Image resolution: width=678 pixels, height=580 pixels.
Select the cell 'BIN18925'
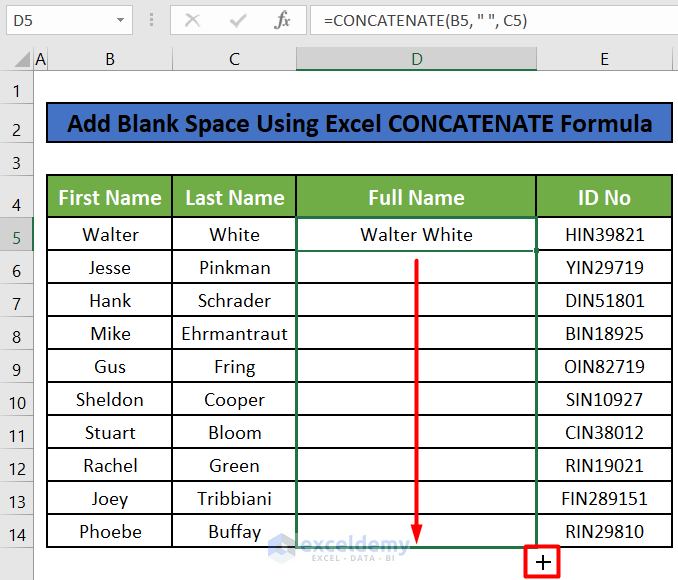click(x=604, y=333)
